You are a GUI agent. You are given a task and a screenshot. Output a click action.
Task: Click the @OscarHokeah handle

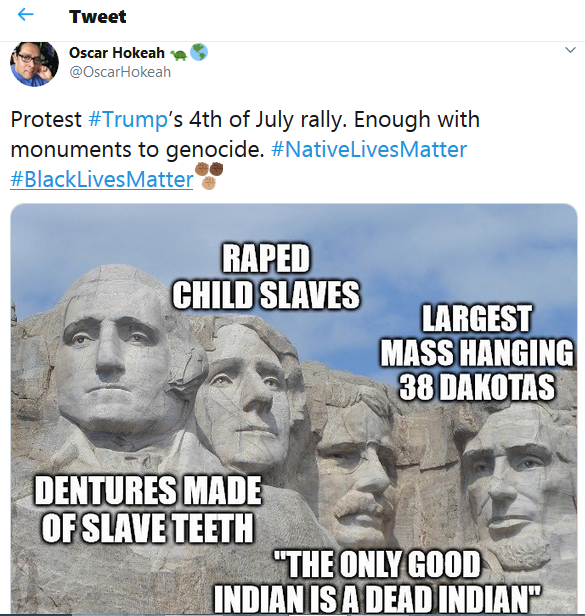tap(120, 72)
